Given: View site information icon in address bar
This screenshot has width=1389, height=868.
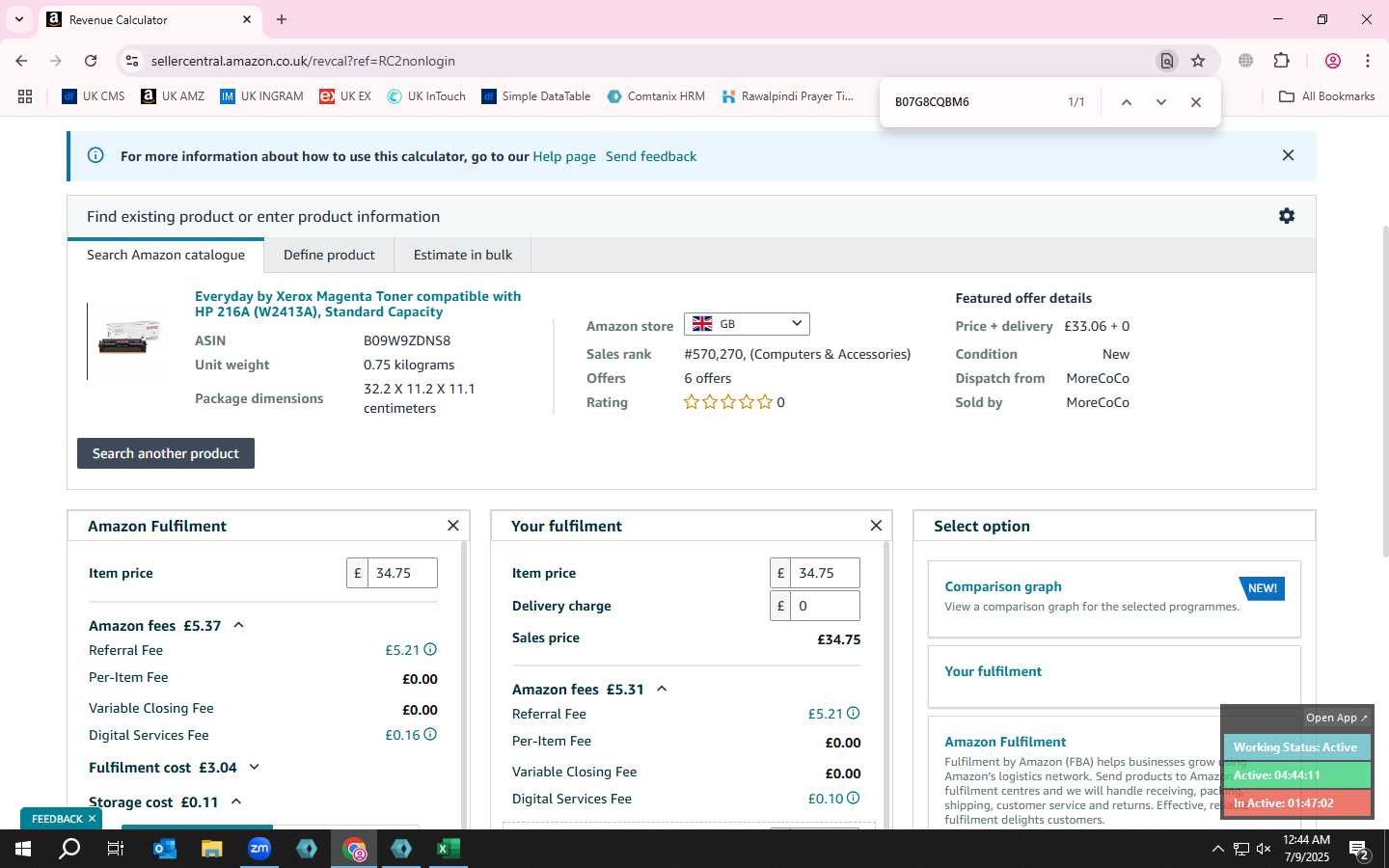Looking at the screenshot, I should 132,61.
